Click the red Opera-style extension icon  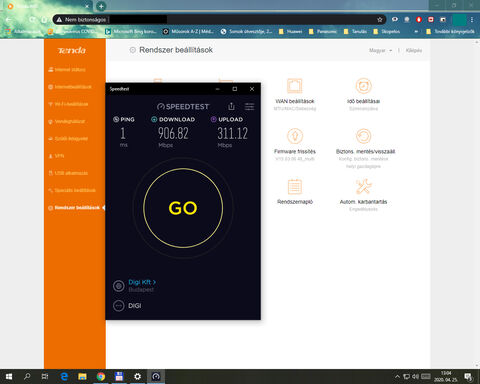point(419,20)
